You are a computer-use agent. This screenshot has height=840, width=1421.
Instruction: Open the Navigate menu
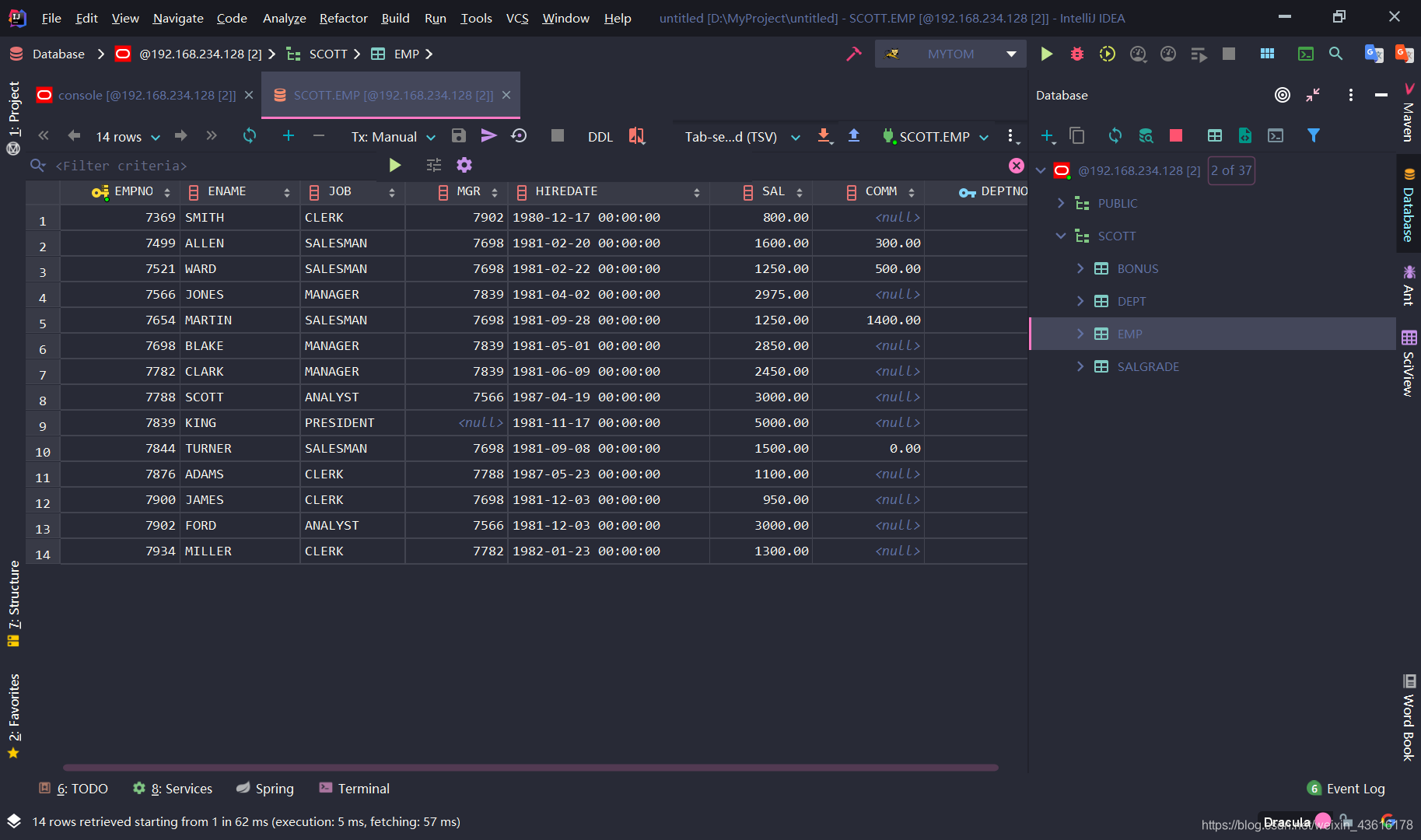click(178, 18)
